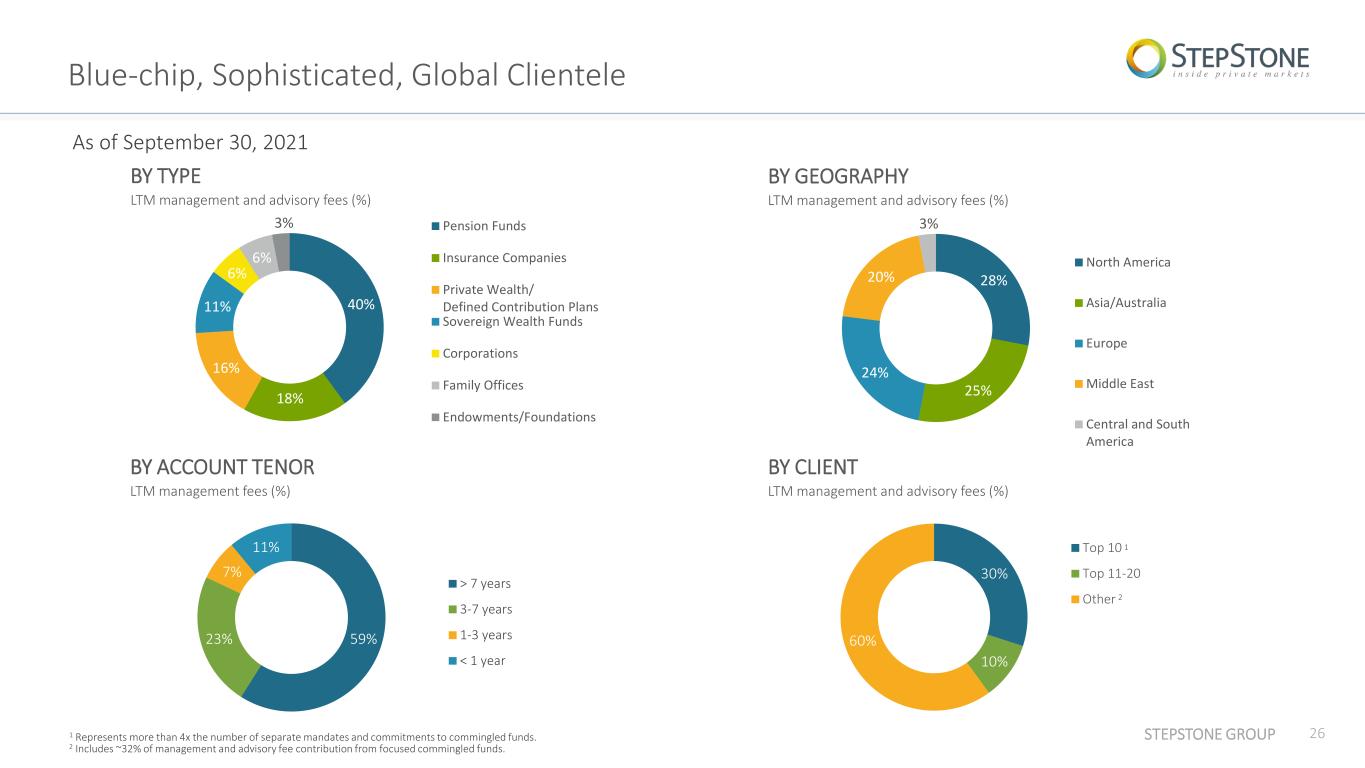Click the Pension Funds legend color square
Viewport: 1365px width, 768px height.
click(437, 226)
